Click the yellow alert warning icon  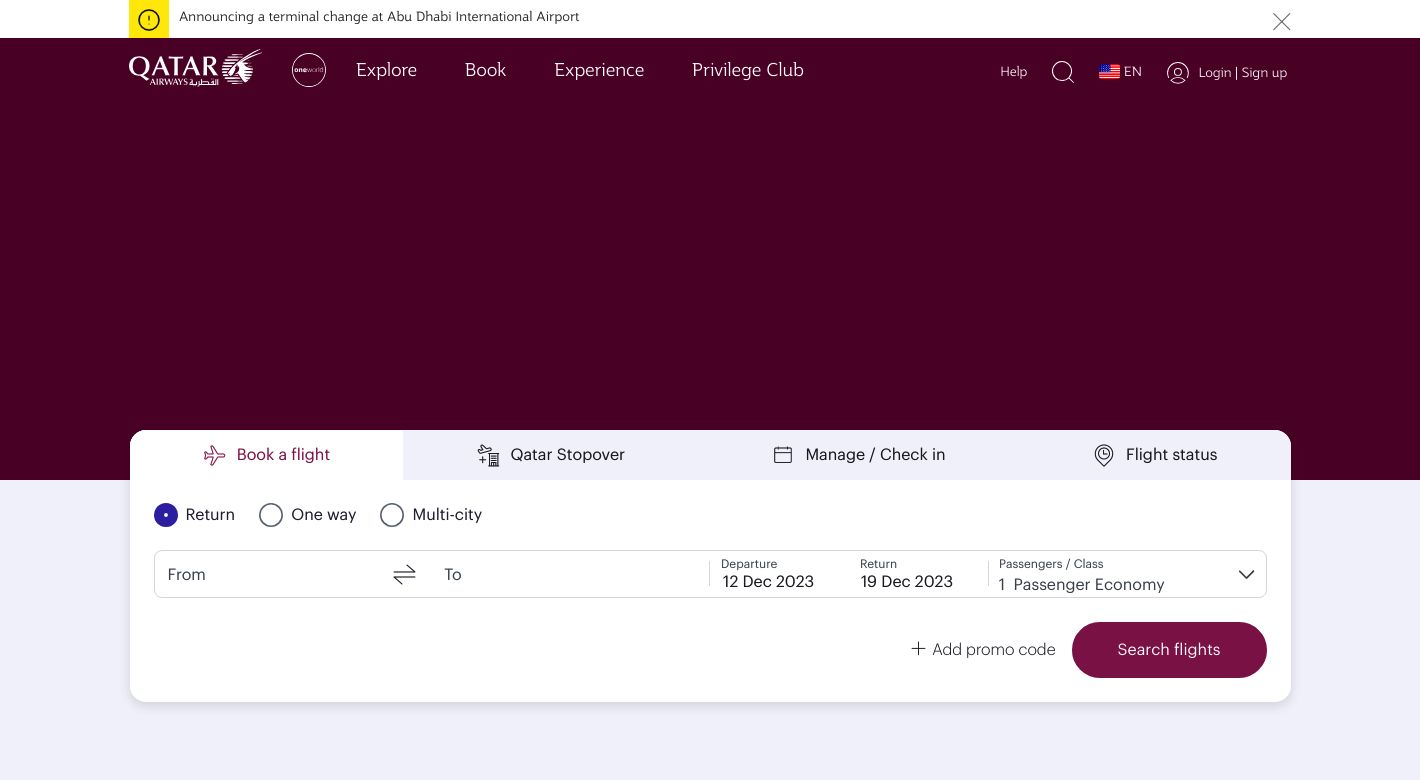point(149,19)
